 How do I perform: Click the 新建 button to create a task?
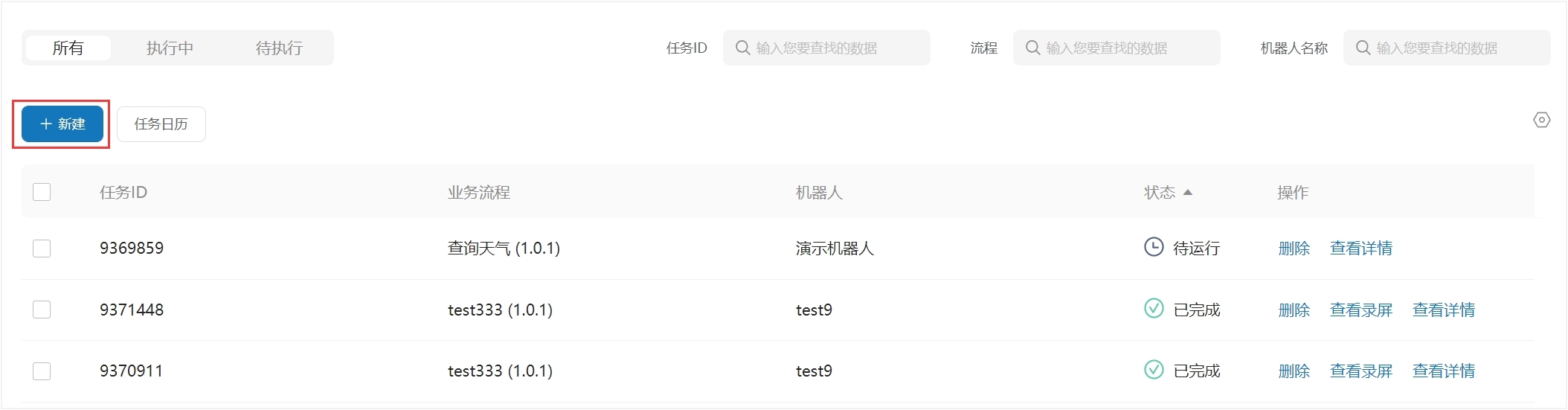[x=62, y=124]
